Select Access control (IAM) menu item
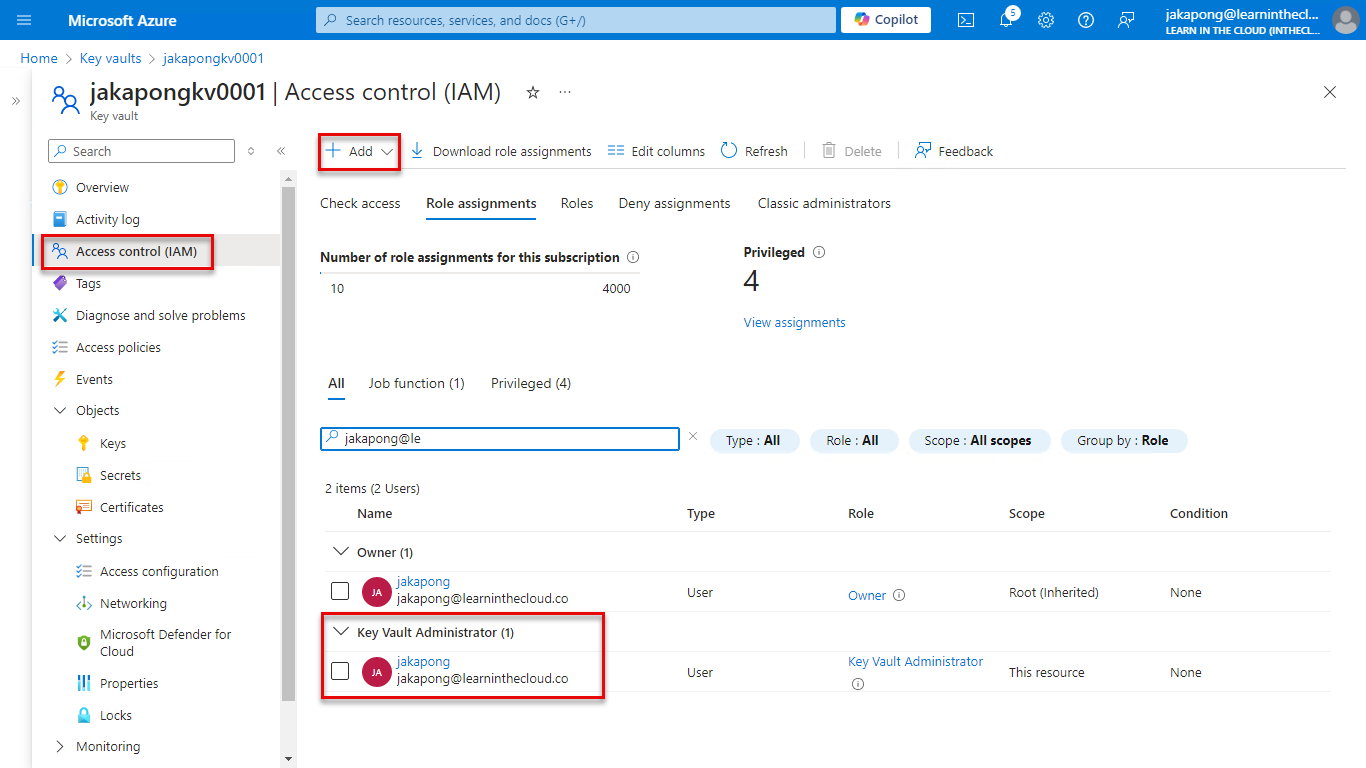Screen dimensions: 1366x768 (136, 251)
